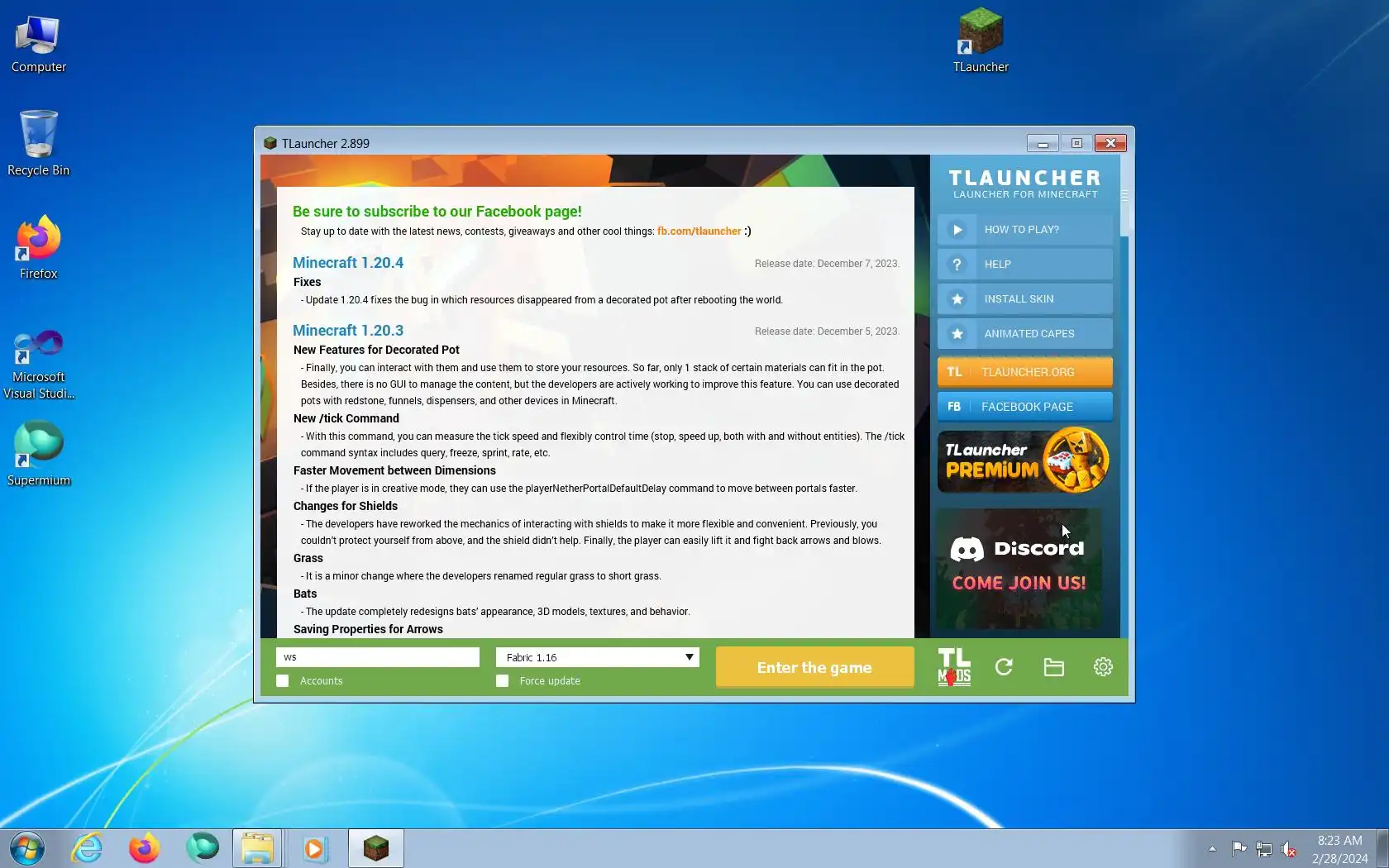Click 'Be sure to subscribe' green heading
Viewport: 1389px width, 868px height.
click(437, 212)
